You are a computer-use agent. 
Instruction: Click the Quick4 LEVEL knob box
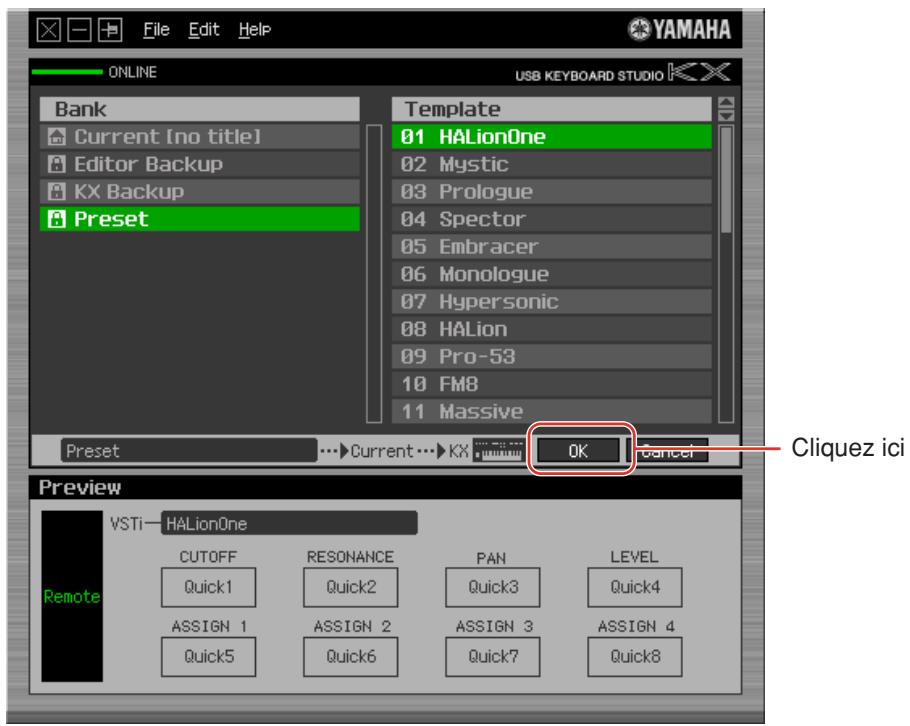click(635, 587)
